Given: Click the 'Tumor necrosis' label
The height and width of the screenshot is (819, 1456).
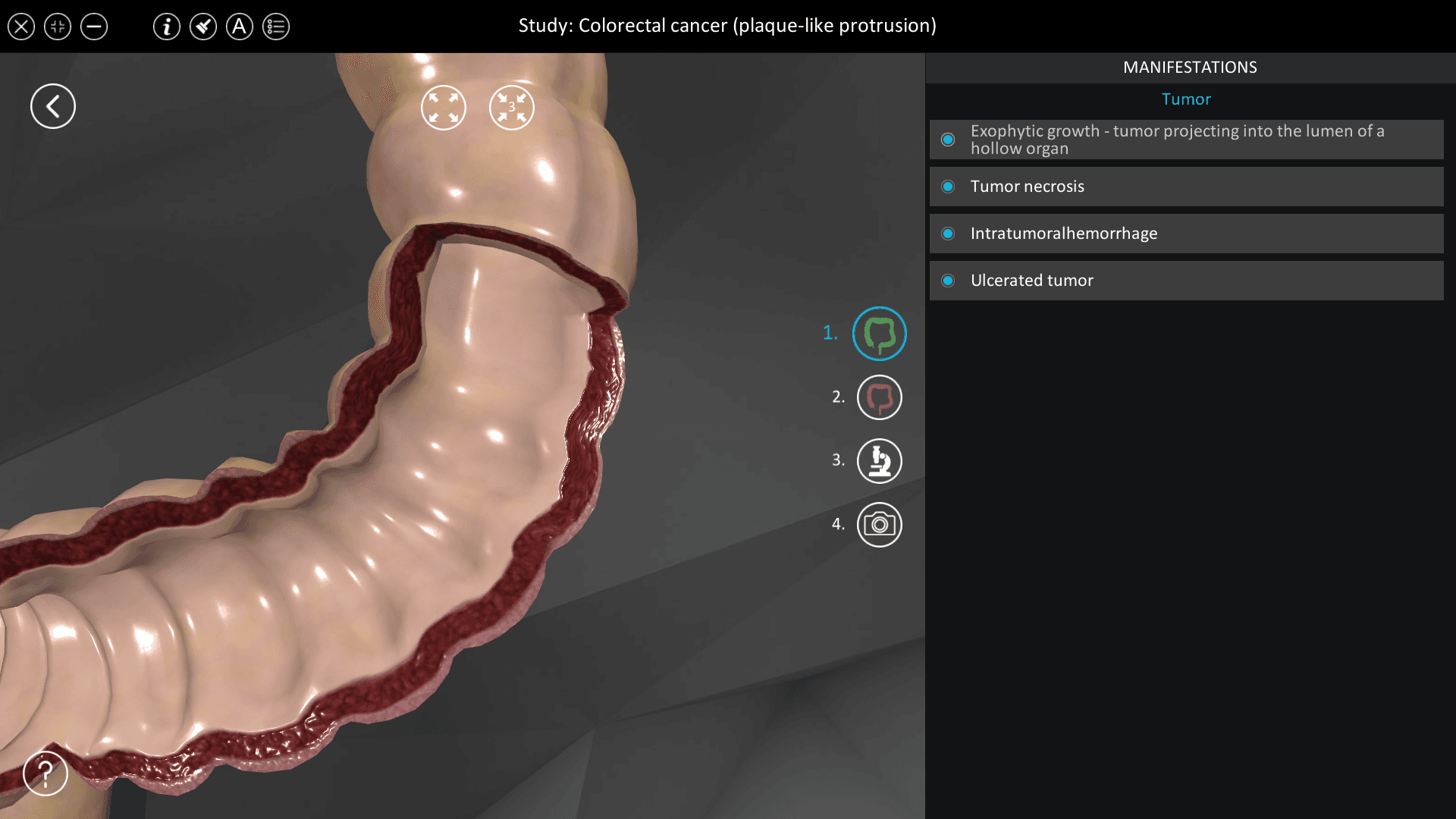Looking at the screenshot, I should click(x=1028, y=187).
